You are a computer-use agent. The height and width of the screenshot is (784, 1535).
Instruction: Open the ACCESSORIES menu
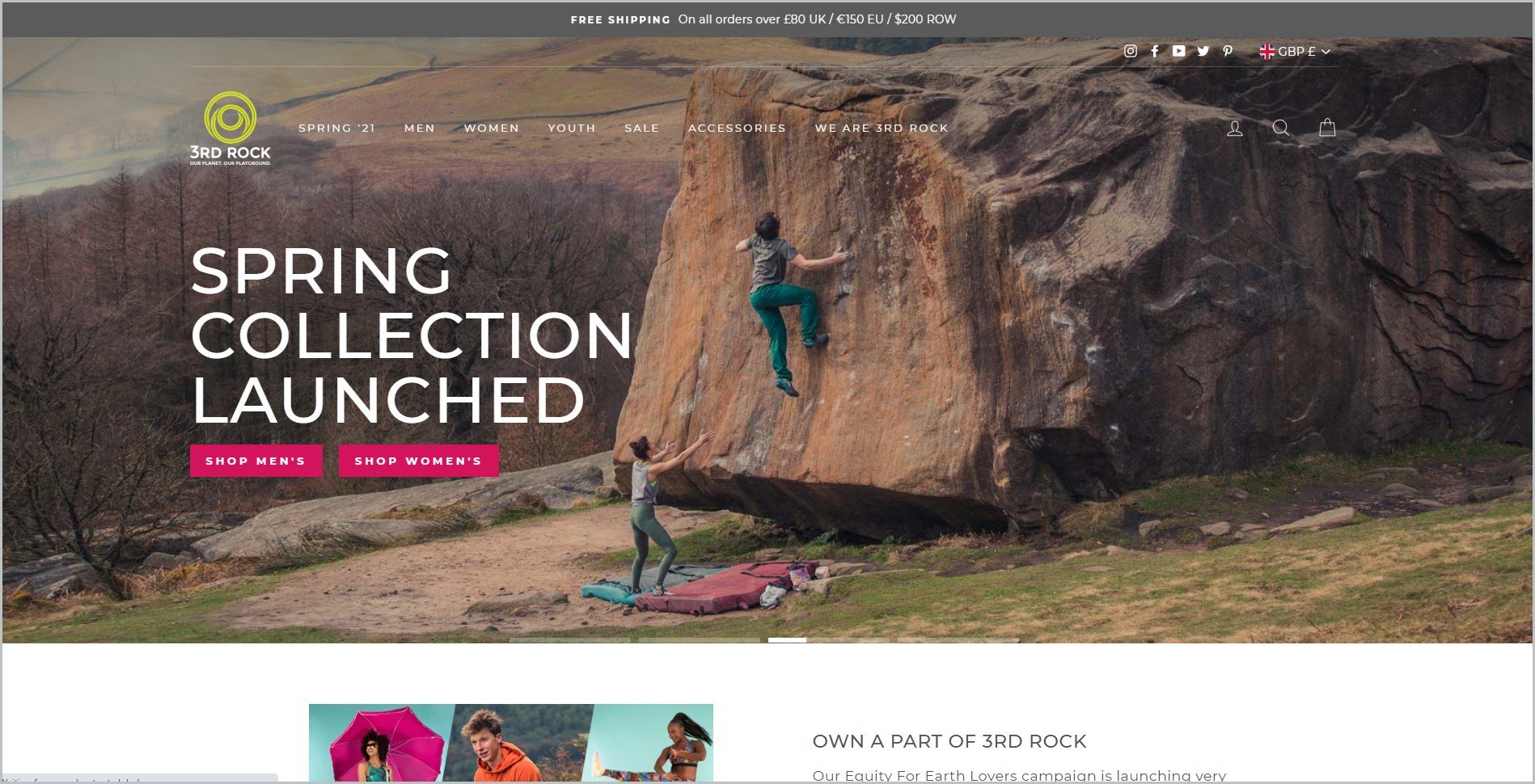(737, 128)
